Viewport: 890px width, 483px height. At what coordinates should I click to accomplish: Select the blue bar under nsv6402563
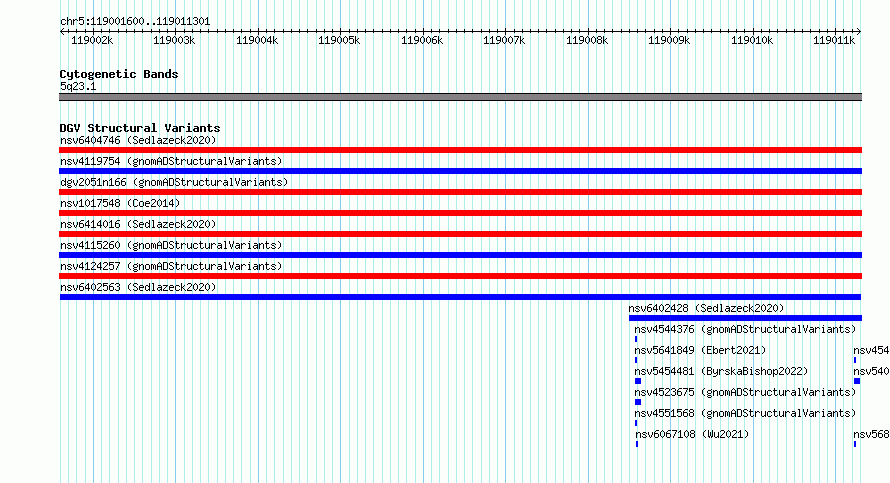point(460,297)
